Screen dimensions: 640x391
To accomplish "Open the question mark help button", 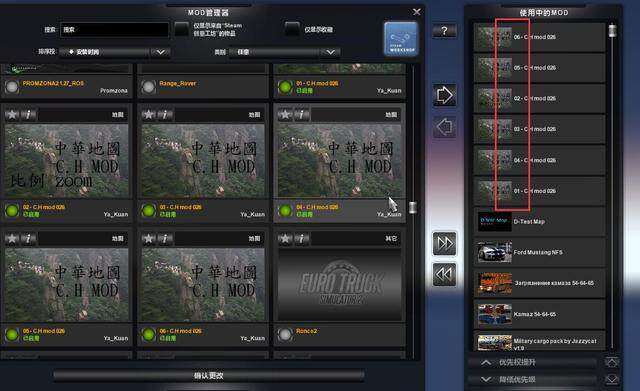I will coord(444,31).
